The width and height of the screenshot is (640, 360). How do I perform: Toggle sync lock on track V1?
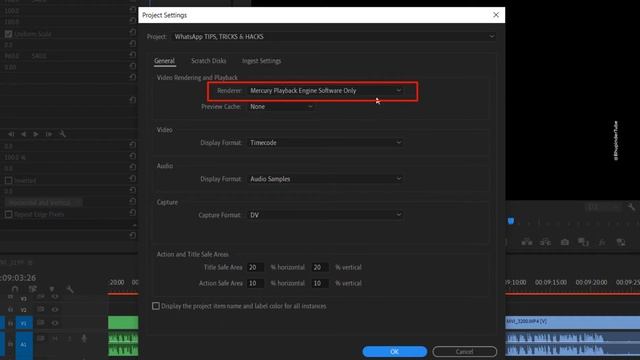click(x=40, y=323)
